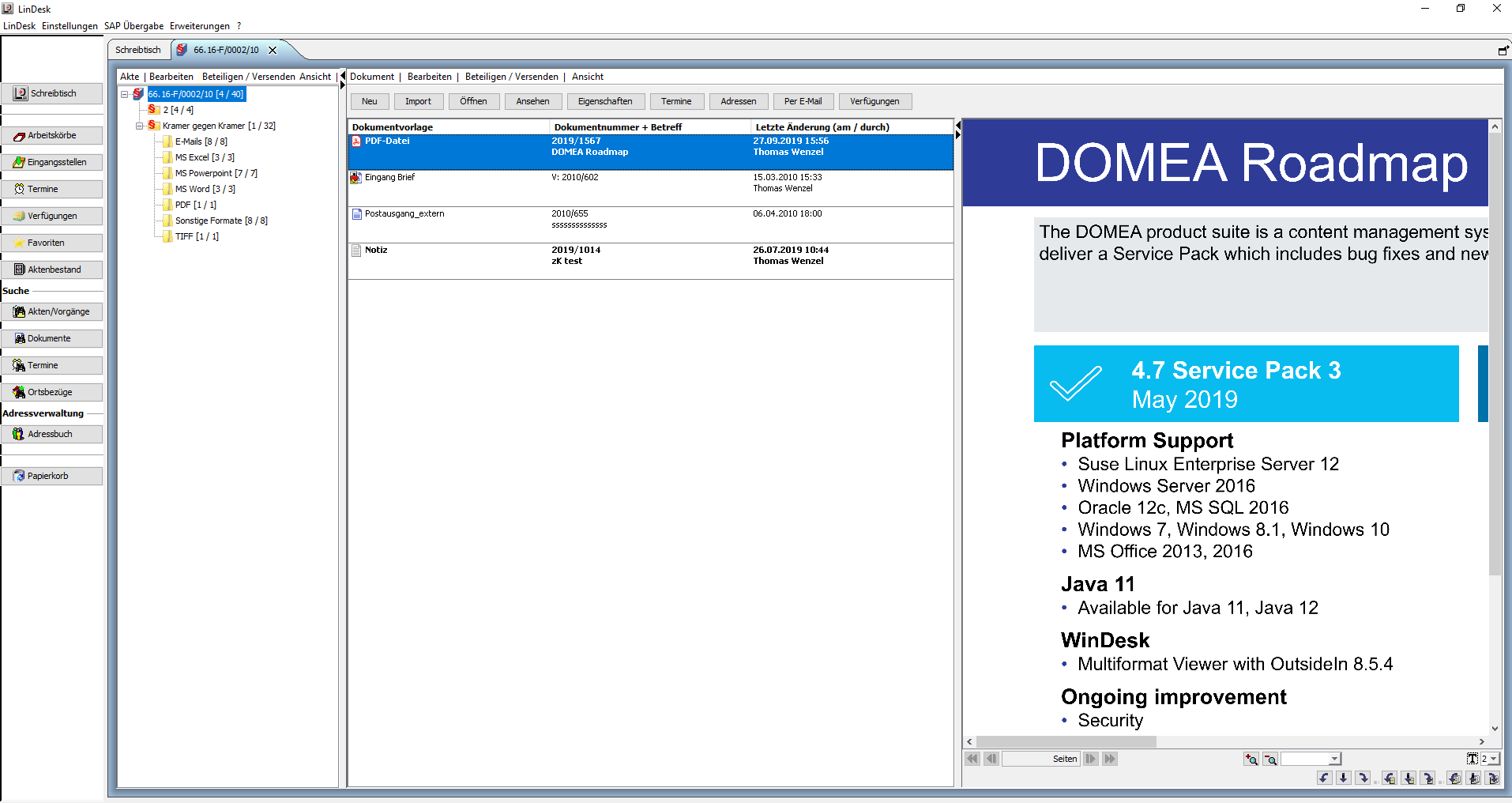Collapse the Kramer gegen Kramer tree node
Screen dimensions: 1512x803
(139, 126)
